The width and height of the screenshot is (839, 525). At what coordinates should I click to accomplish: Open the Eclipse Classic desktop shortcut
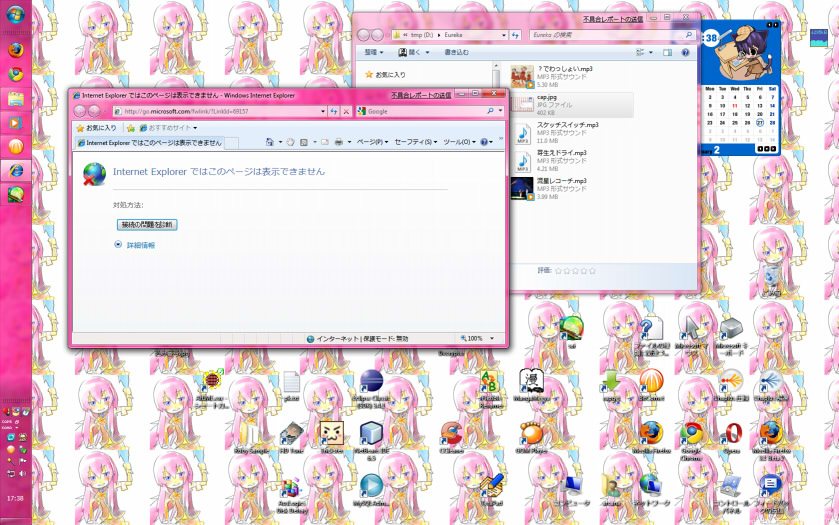(x=371, y=389)
